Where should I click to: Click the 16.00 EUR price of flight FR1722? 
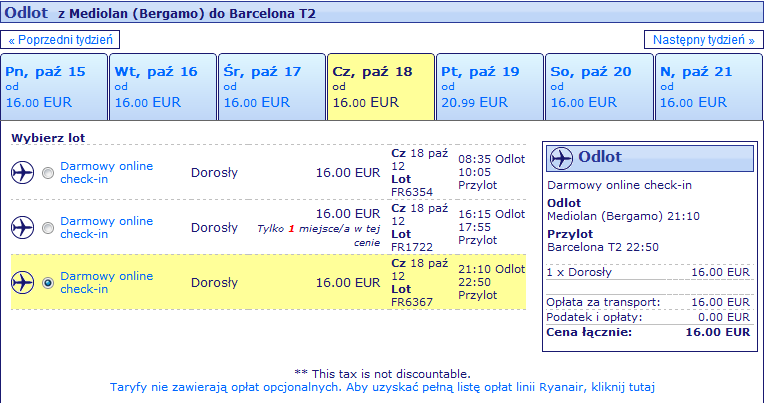coord(348,213)
